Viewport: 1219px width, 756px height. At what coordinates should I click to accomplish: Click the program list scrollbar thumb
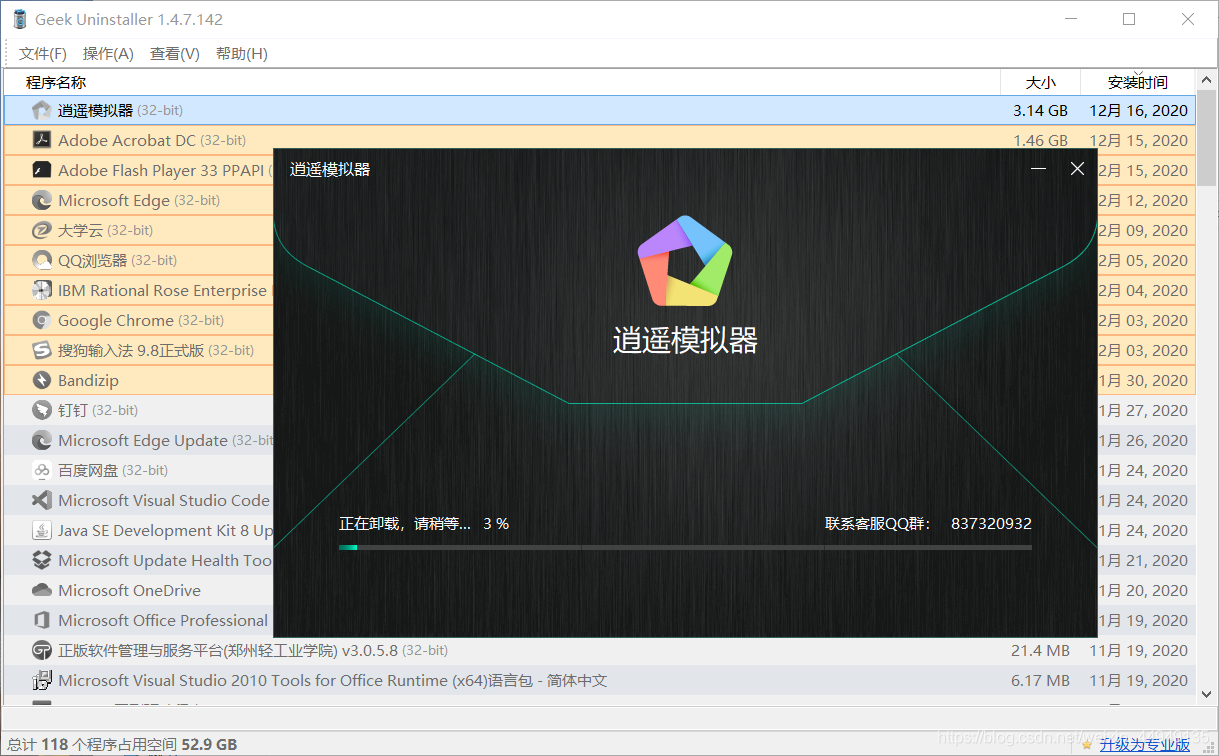click(x=1206, y=140)
